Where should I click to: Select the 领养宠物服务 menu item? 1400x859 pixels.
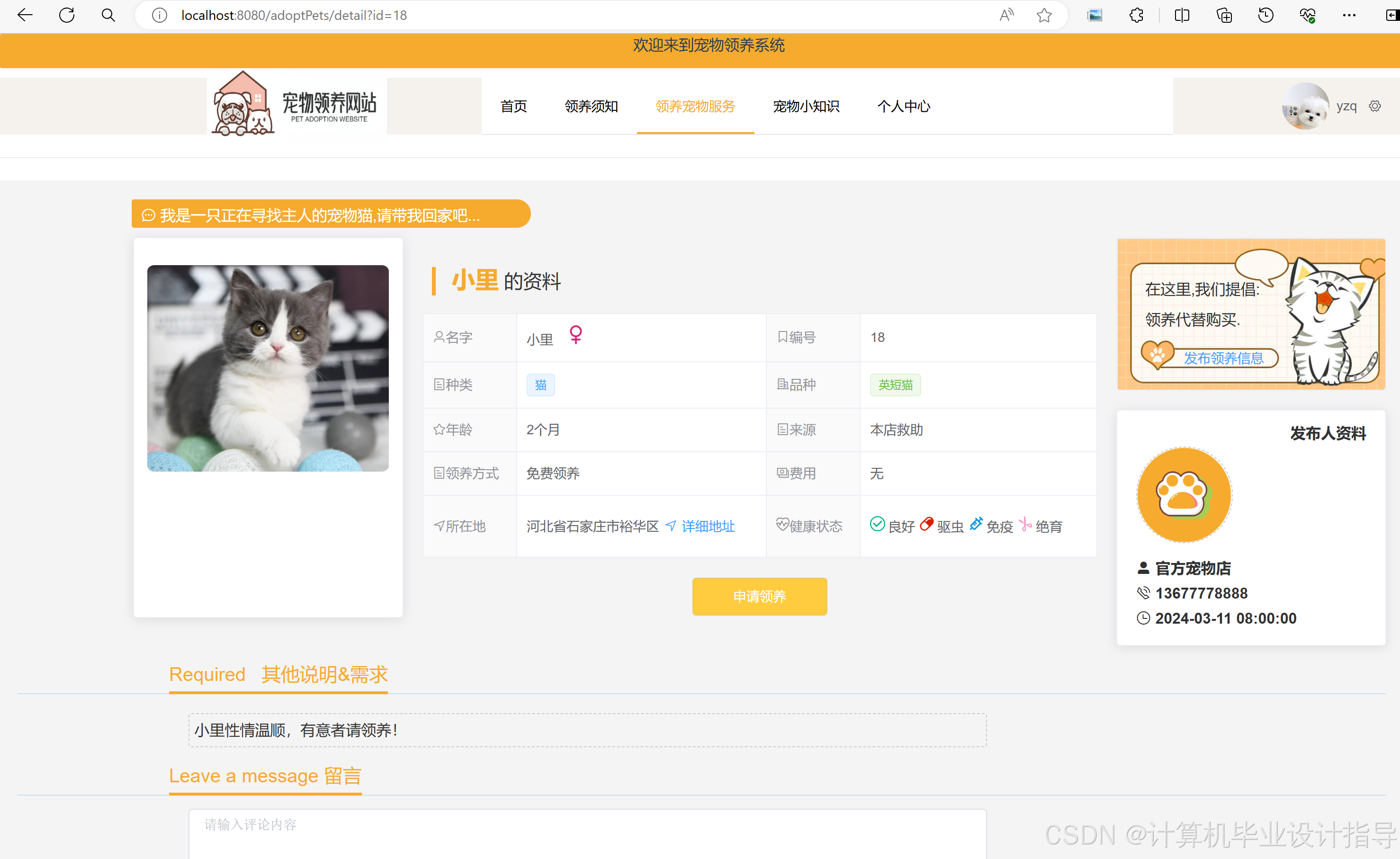pos(695,106)
